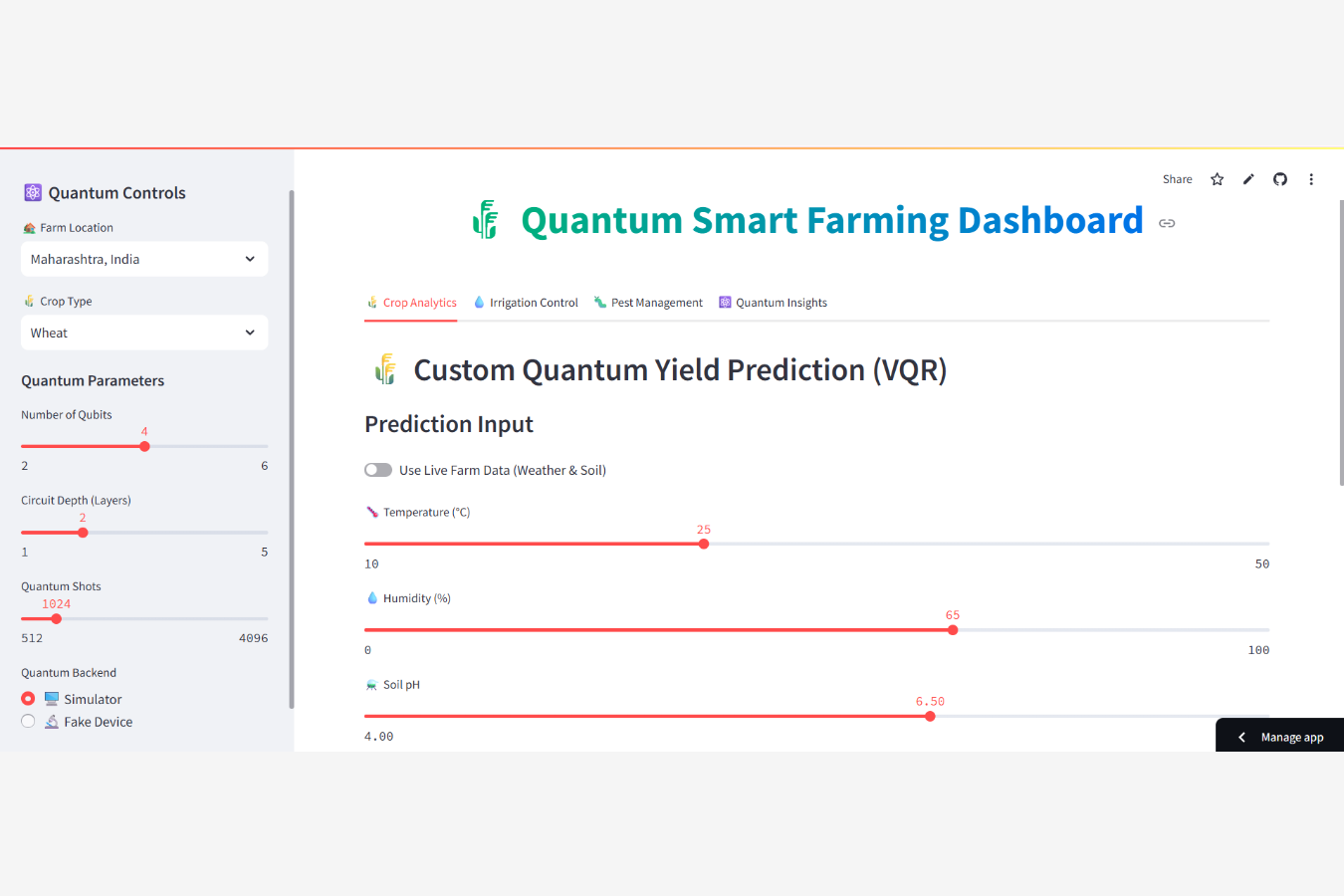Viewport: 1344px width, 896px height.
Task: Click the plant logo beside dashboard title
Action: point(486,220)
